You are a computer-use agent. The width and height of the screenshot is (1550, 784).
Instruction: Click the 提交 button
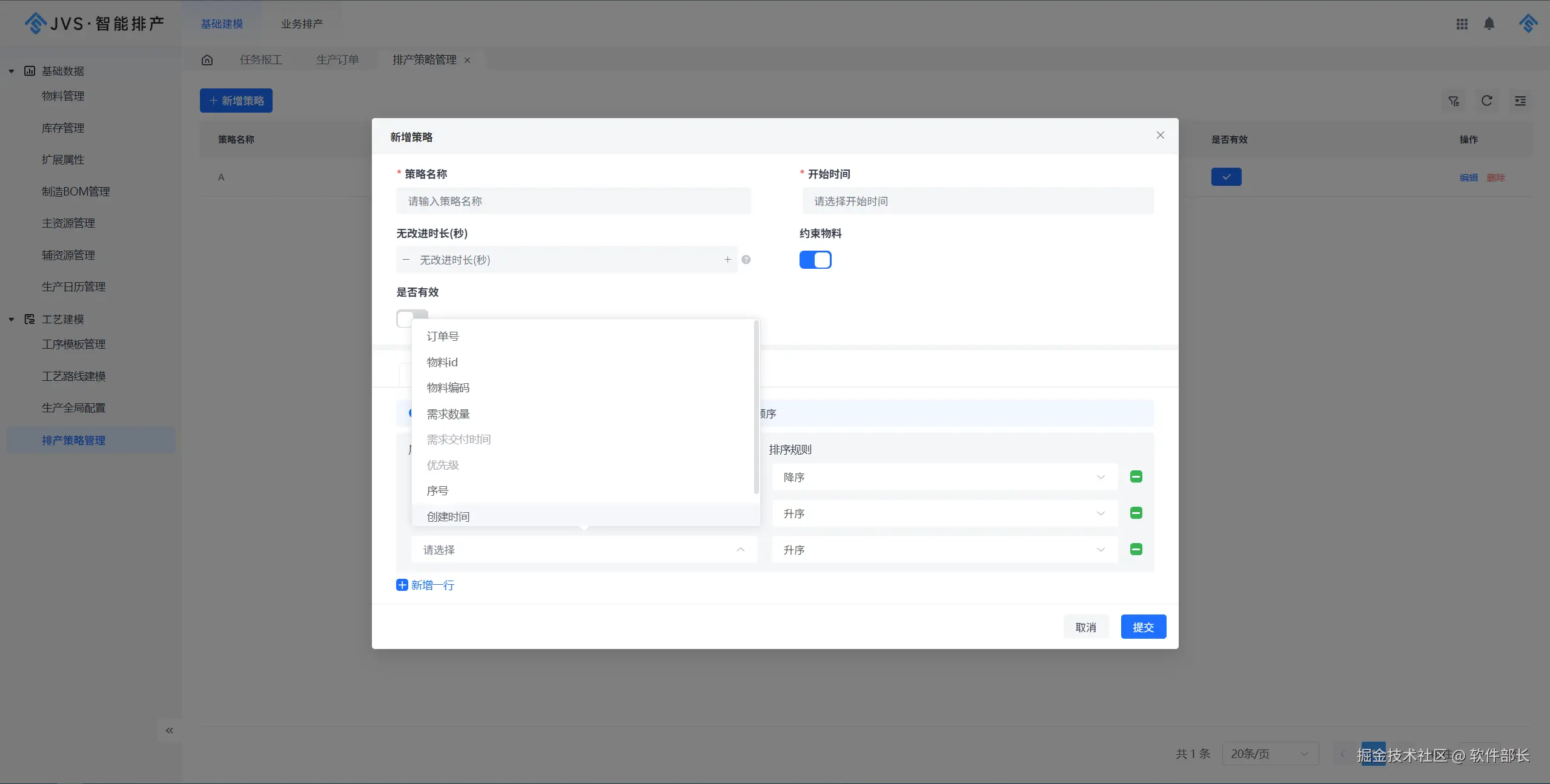point(1143,627)
